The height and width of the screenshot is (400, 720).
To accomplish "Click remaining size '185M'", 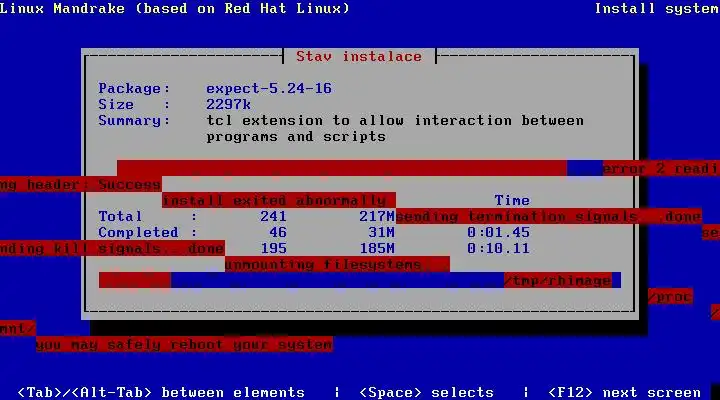I will click(377, 248).
